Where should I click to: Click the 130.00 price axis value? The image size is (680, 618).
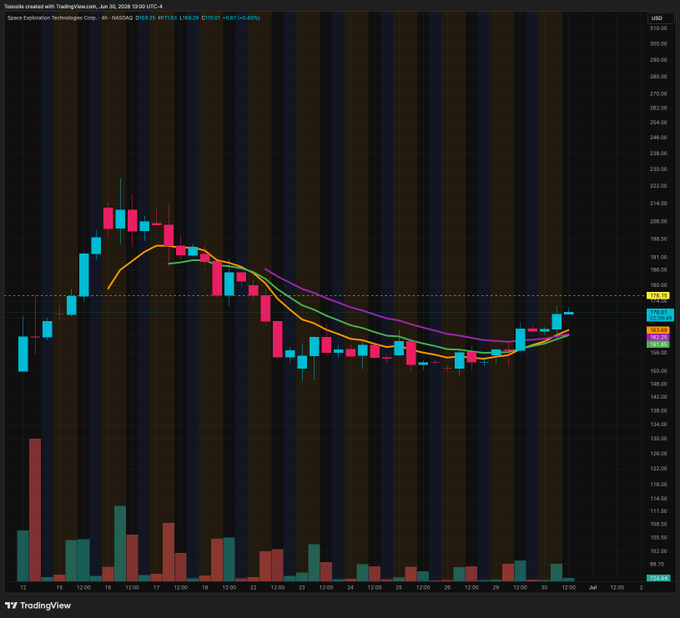point(658,438)
